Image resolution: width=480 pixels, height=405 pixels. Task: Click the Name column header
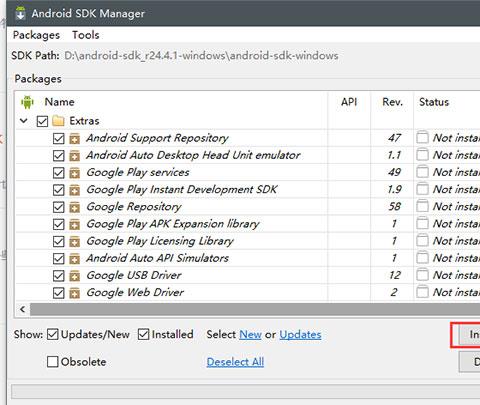[60, 102]
